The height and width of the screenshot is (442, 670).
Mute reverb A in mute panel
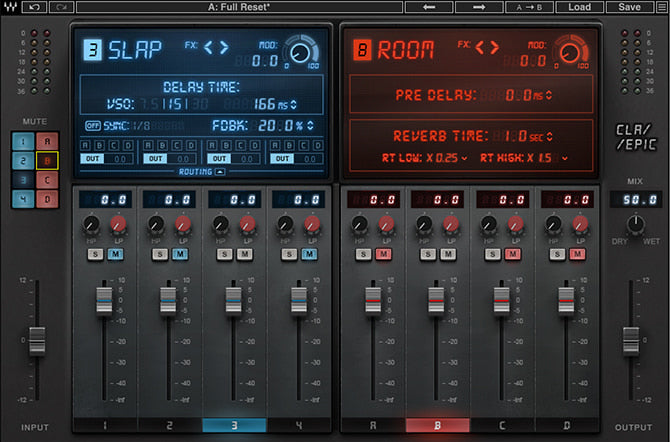tap(47, 141)
